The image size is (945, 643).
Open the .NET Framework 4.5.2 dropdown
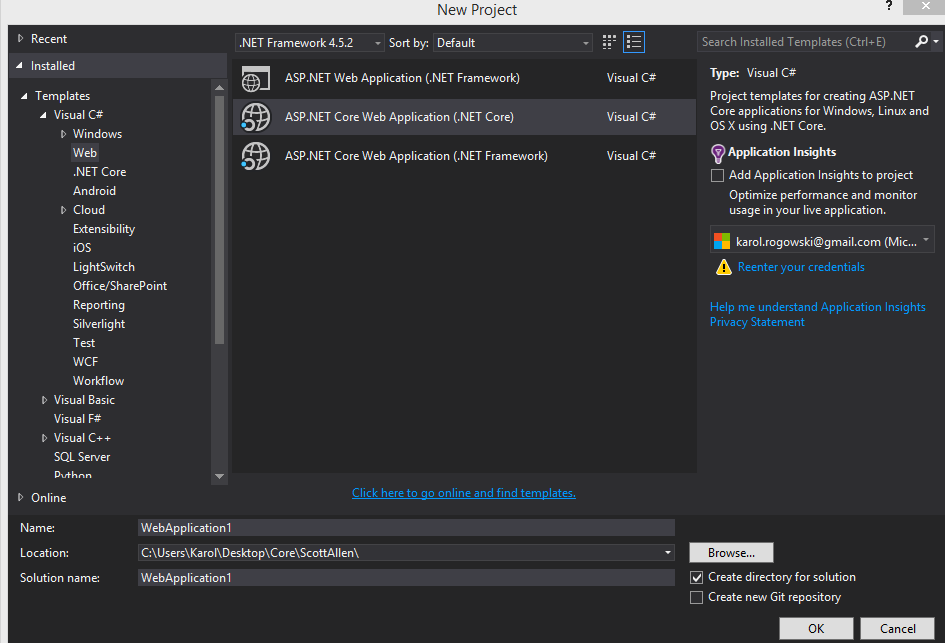pyautogui.click(x=376, y=42)
